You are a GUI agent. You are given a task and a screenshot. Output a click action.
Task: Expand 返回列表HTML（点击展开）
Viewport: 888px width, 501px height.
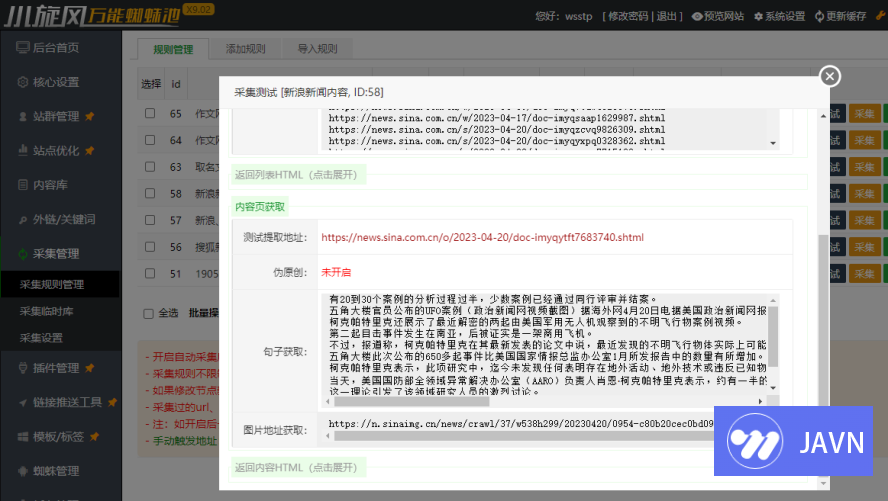point(298,175)
